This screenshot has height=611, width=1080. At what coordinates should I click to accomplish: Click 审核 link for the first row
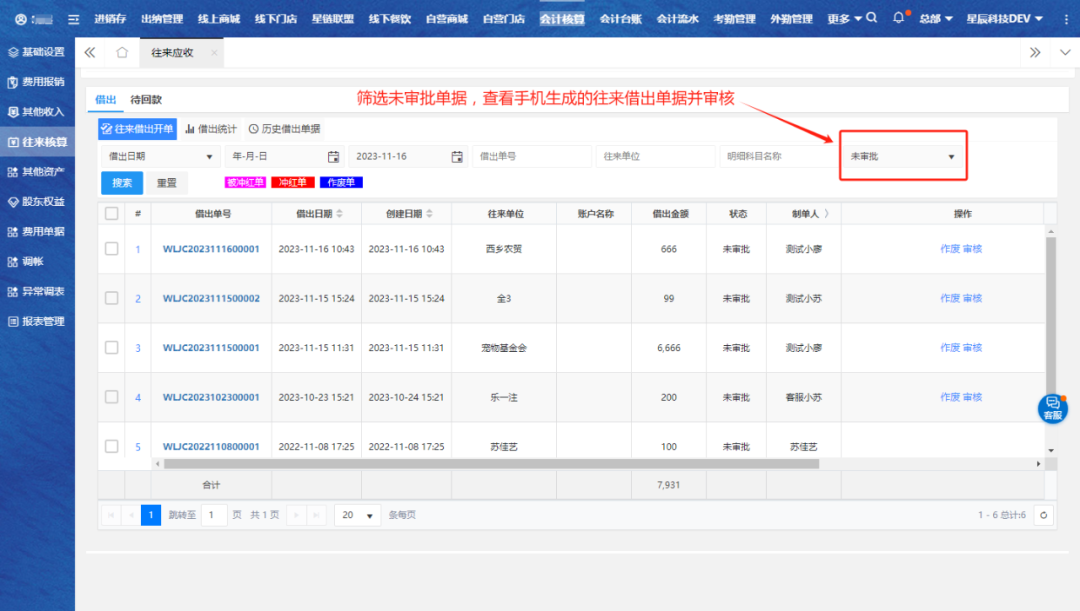[972, 249]
